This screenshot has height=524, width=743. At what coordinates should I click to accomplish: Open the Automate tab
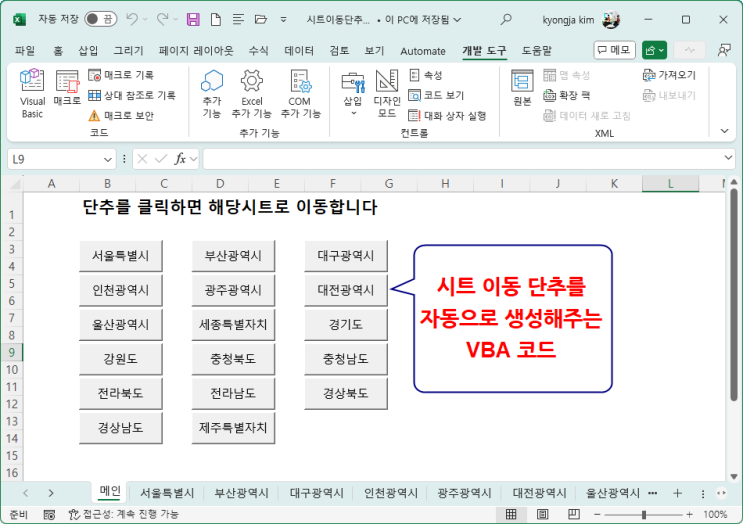423,51
